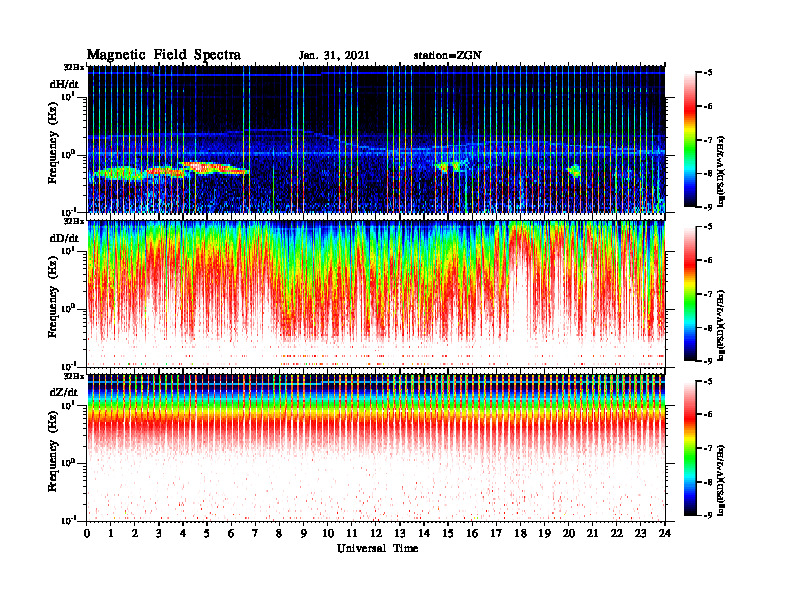Click the "station=ZGN" label

448,56
